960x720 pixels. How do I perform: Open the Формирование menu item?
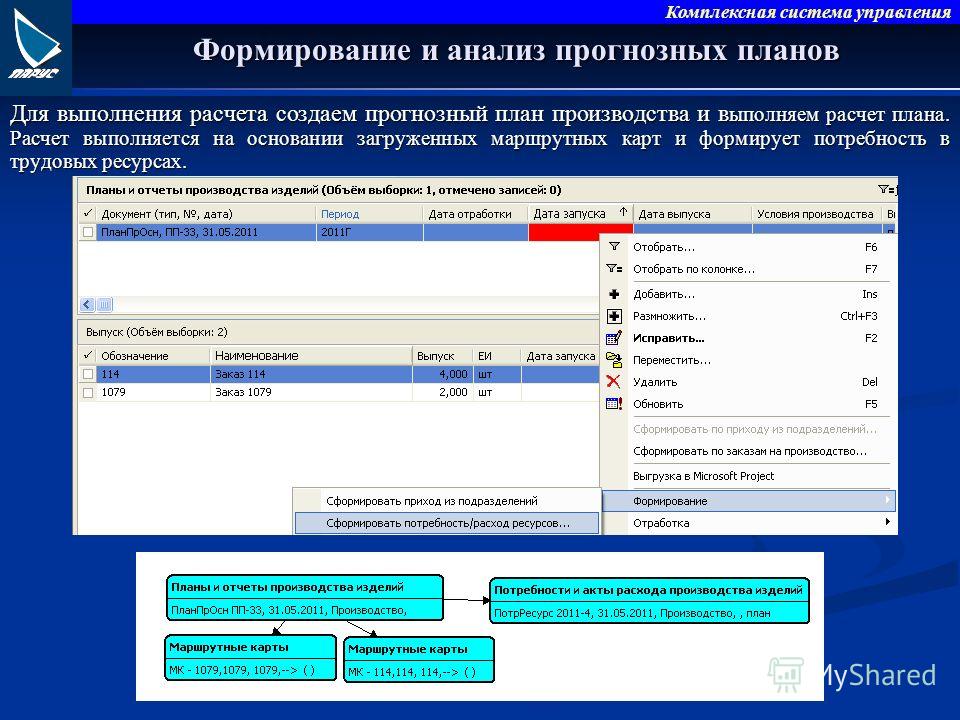(749, 501)
